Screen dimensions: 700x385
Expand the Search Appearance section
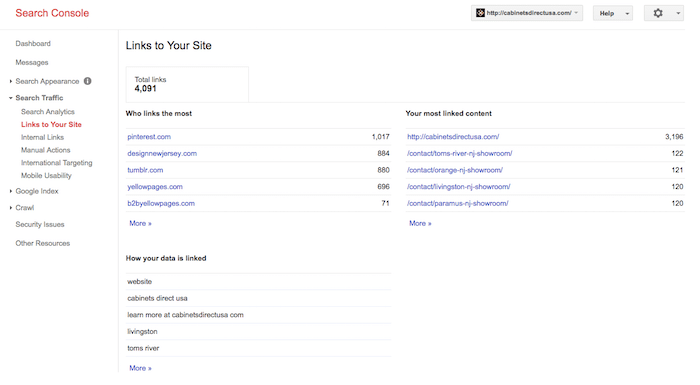point(11,81)
